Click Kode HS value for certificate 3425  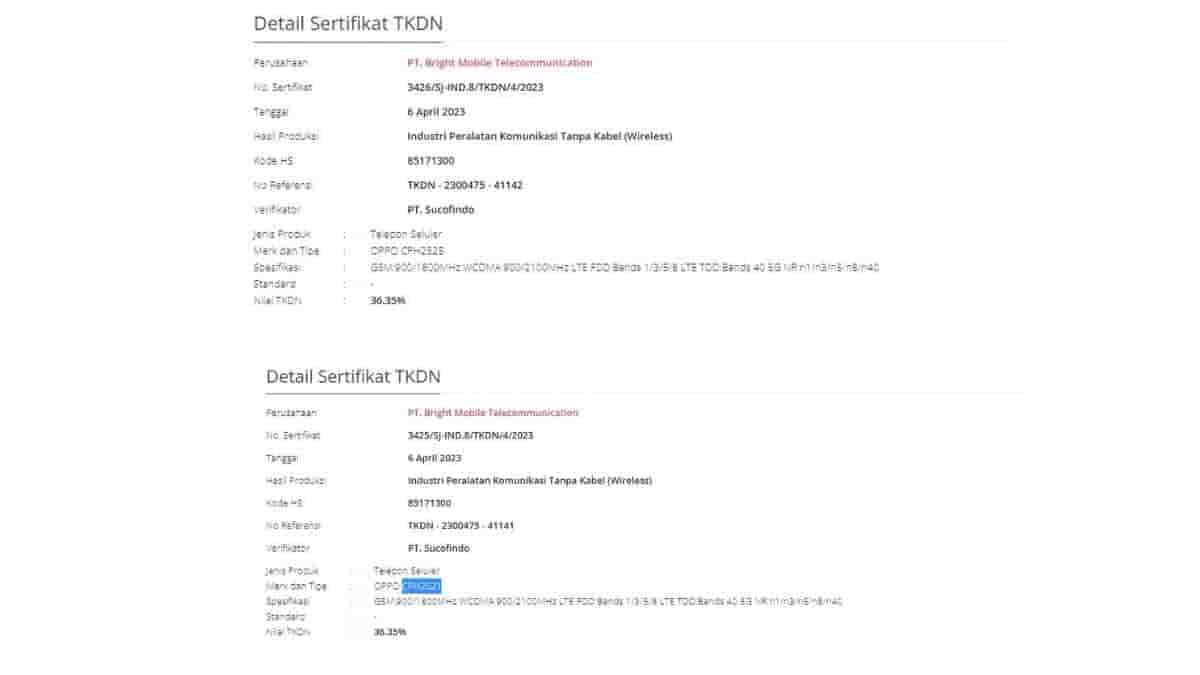tap(429, 503)
